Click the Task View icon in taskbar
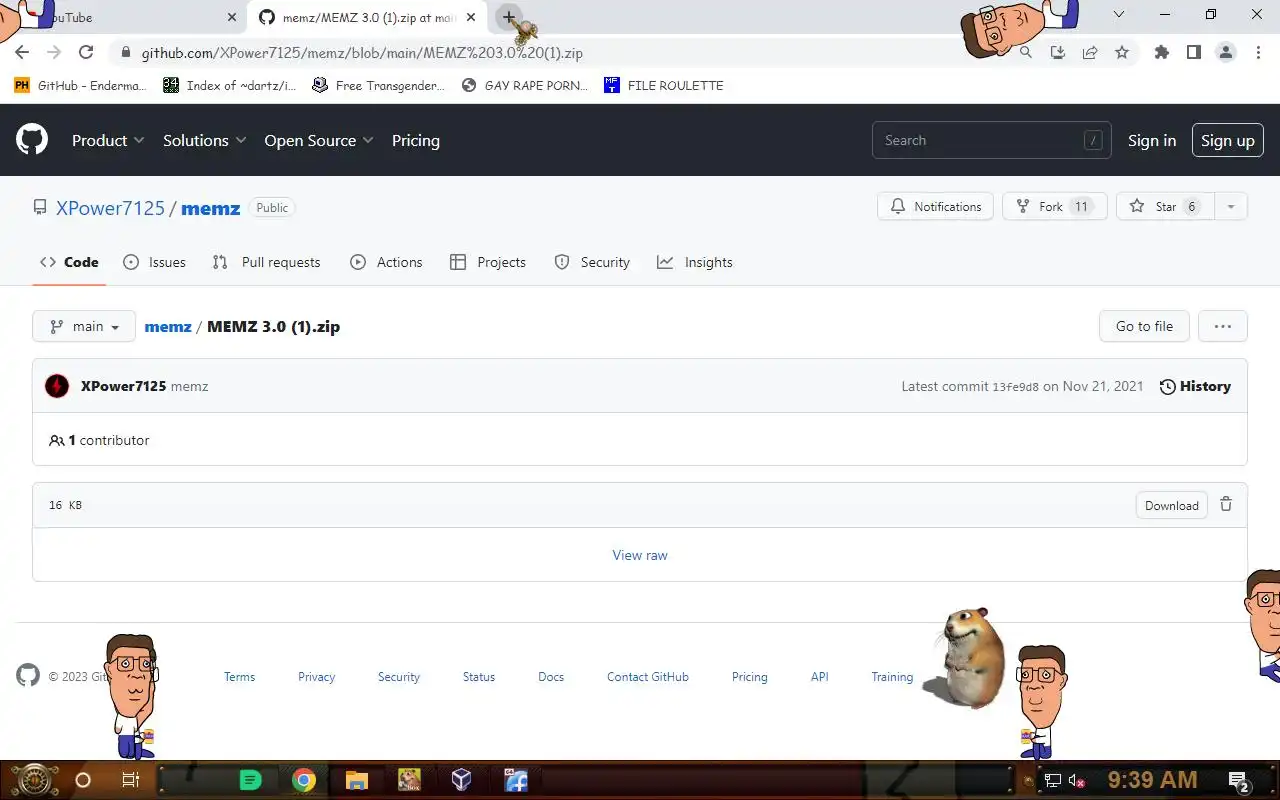 click(130, 780)
